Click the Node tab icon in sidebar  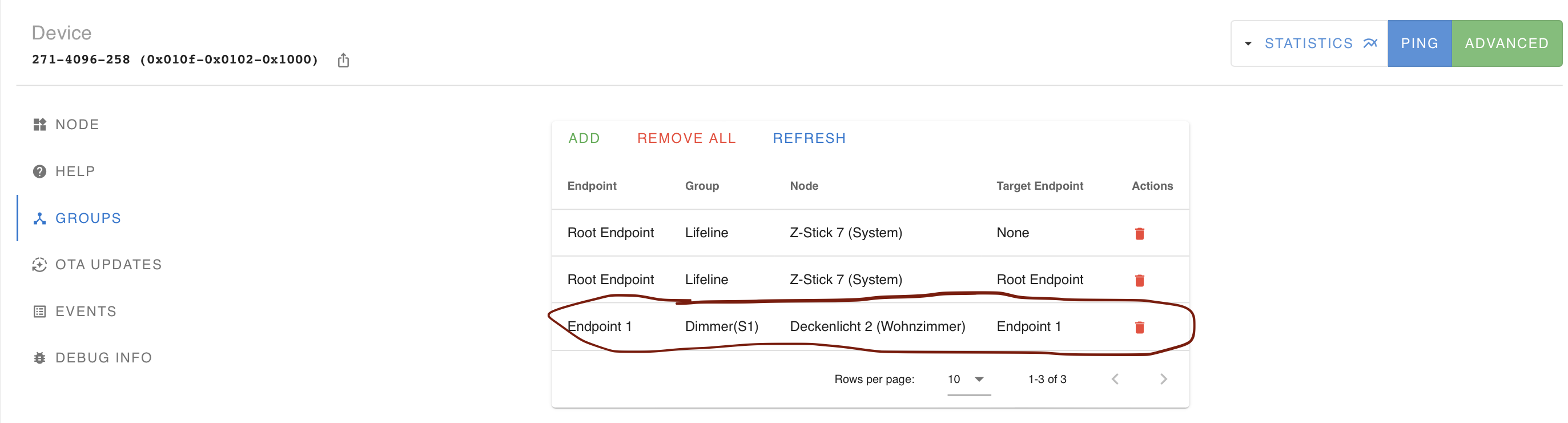point(39,125)
